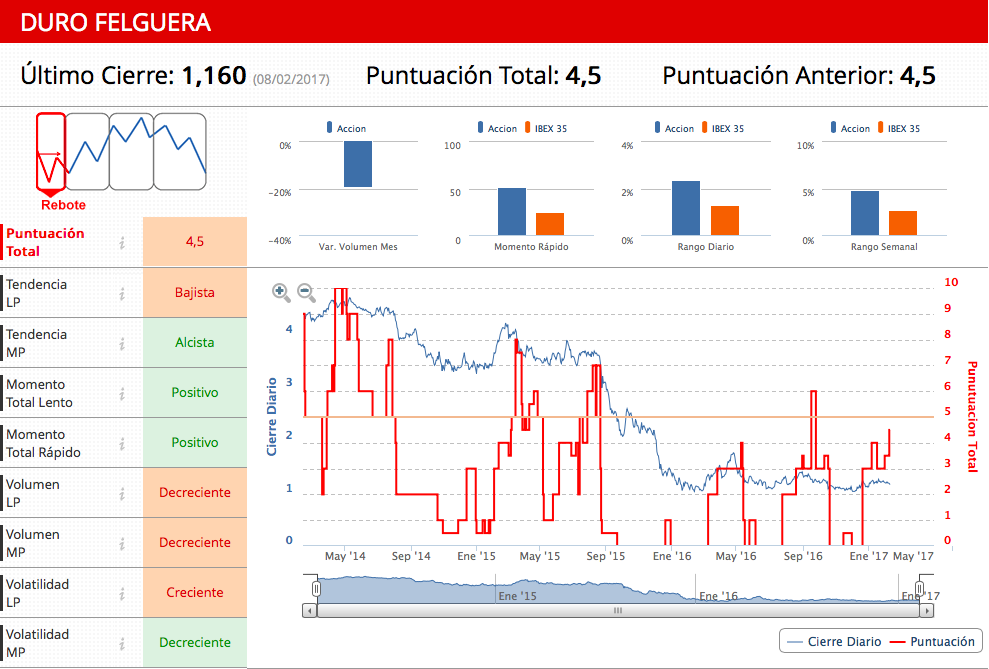Toggle Cierre Diario legend entry

tap(834, 642)
